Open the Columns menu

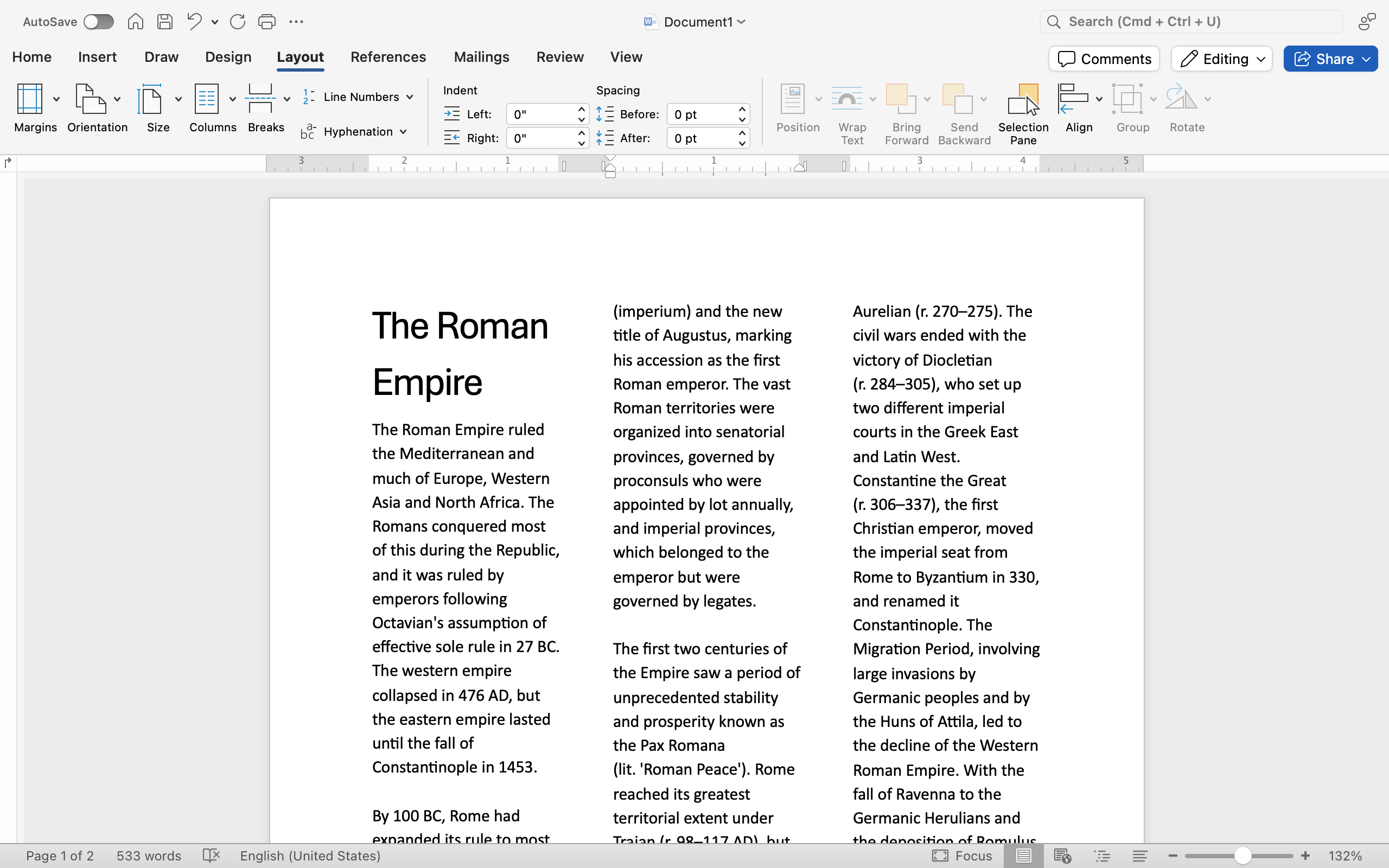(x=213, y=108)
